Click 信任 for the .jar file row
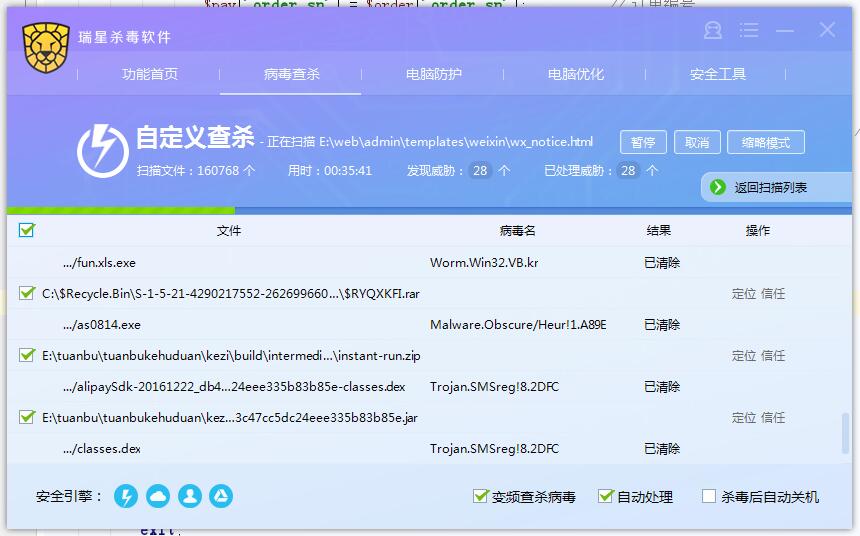Screen dimensions: 860x536 tap(773, 418)
